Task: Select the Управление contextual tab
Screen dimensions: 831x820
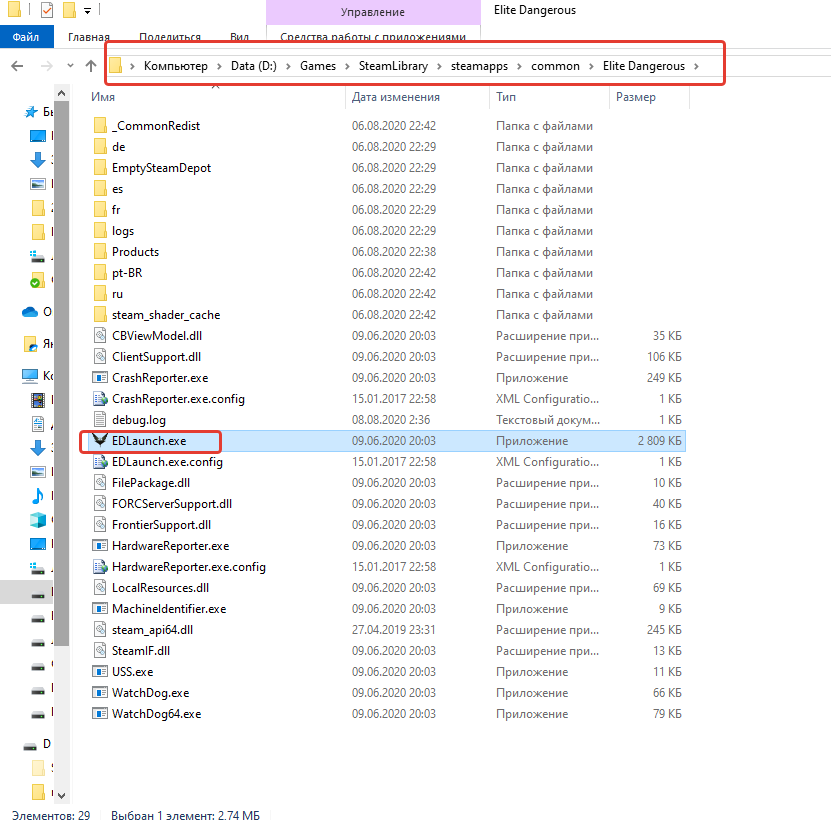Action: 373,12
